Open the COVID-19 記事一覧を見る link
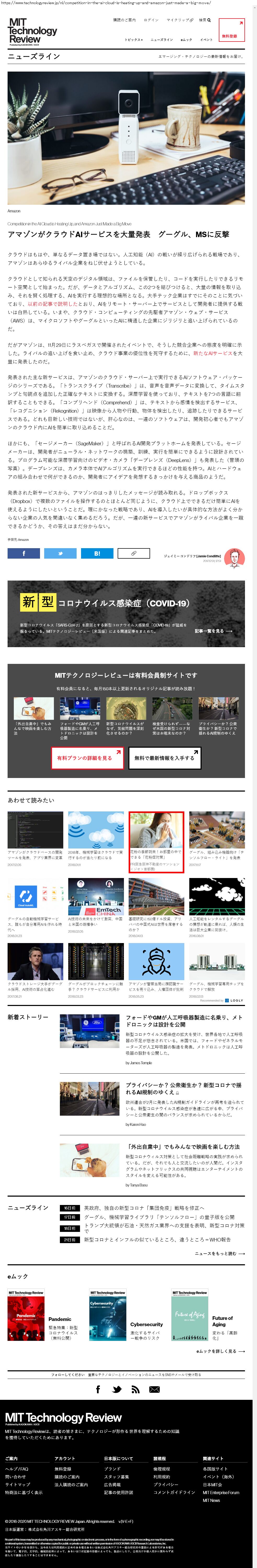Image resolution: width=257 pixels, height=1568 pixels. click(213, 631)
